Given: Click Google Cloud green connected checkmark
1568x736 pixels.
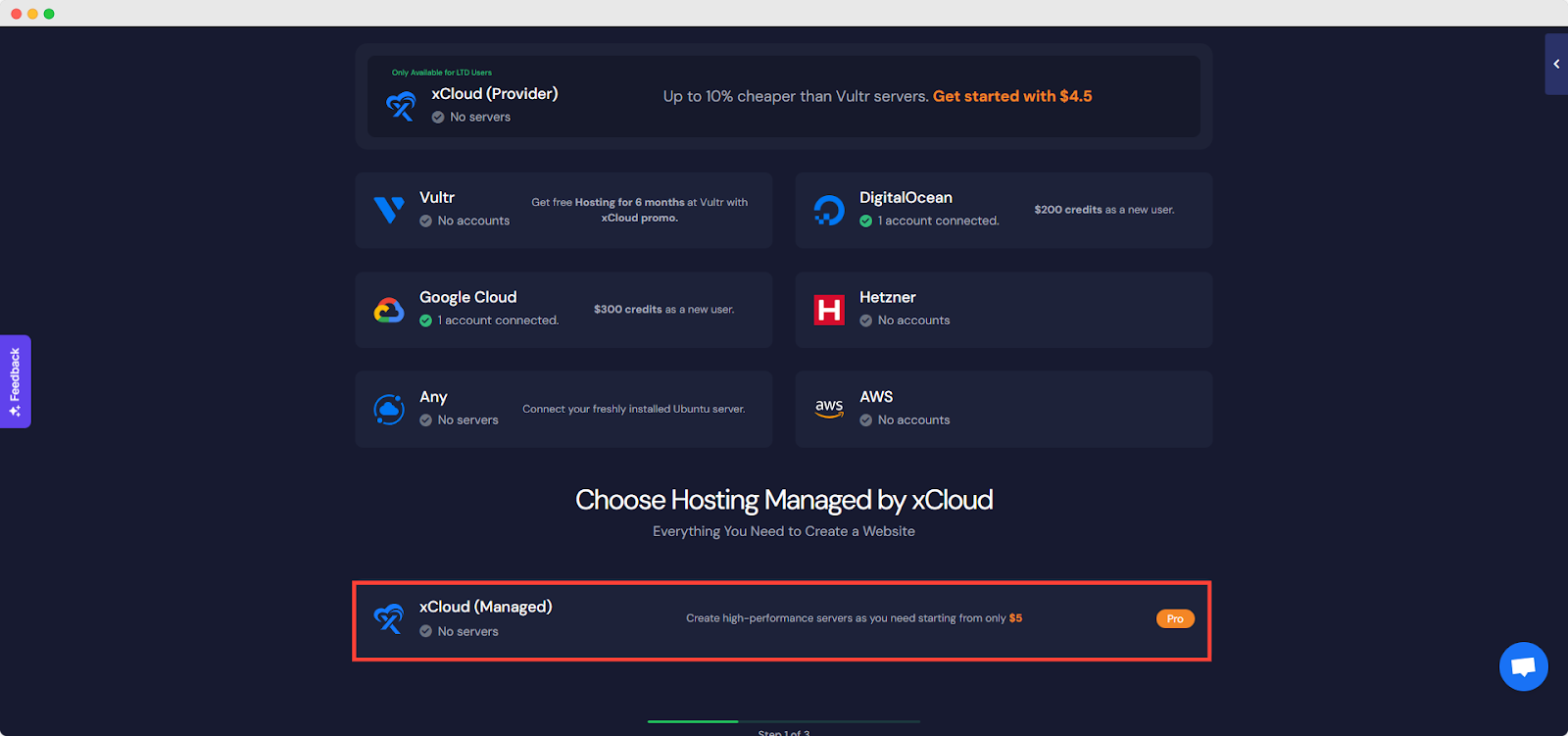Looking at the screenshot, I should tap(426, 320).
